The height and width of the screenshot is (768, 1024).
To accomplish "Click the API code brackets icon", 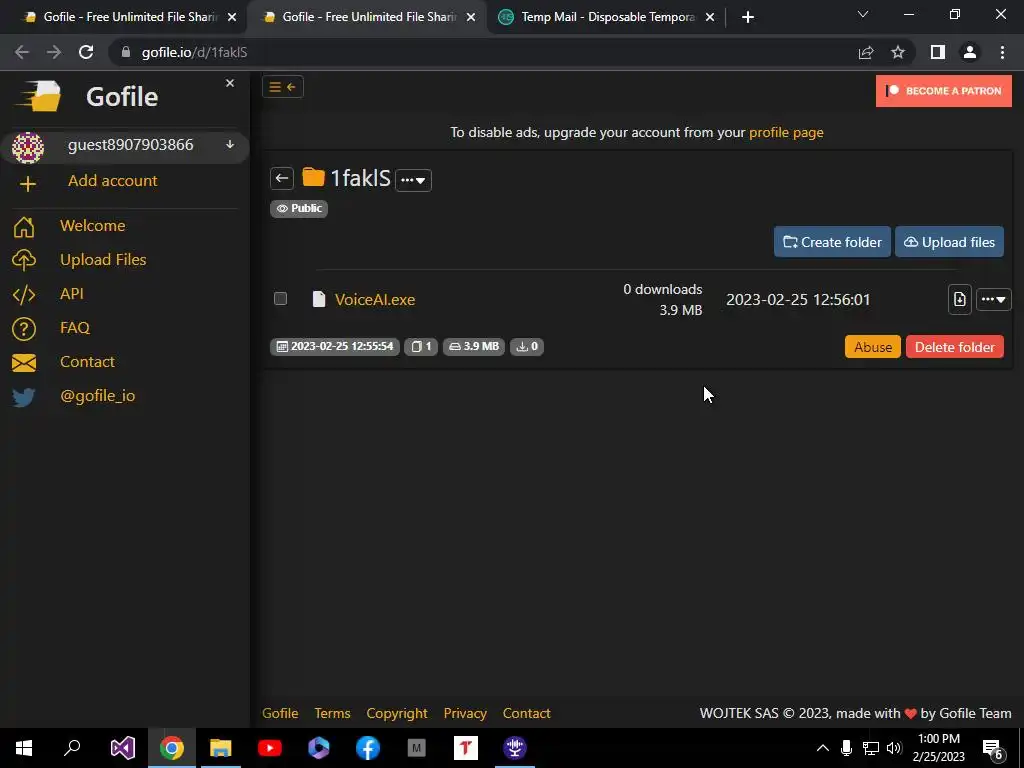I will pos(24,295).
